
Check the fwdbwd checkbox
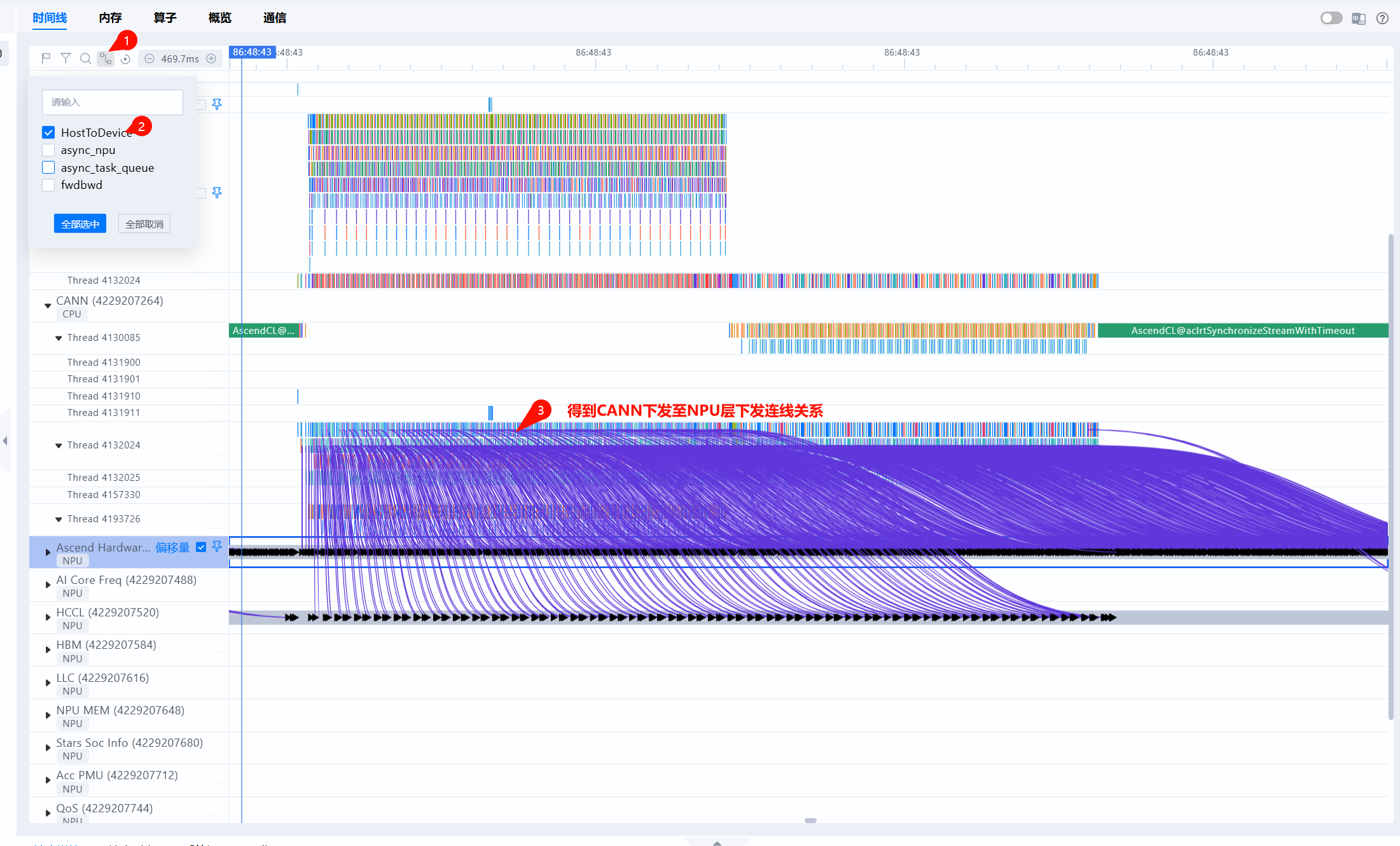pos(48,185)
